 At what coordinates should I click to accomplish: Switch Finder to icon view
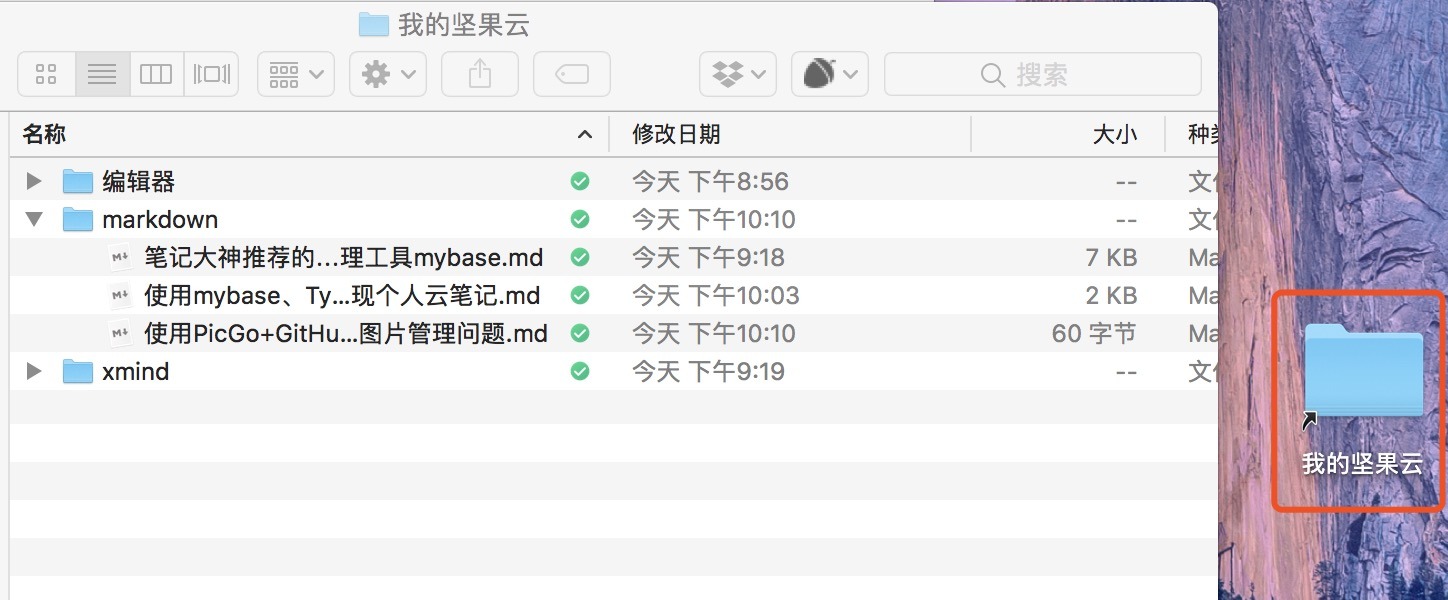(46, 74)
